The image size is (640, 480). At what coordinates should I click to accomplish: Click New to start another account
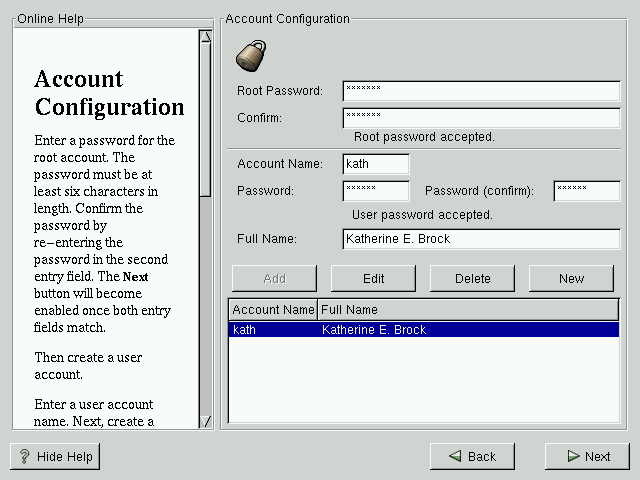[x=571, y=278]
